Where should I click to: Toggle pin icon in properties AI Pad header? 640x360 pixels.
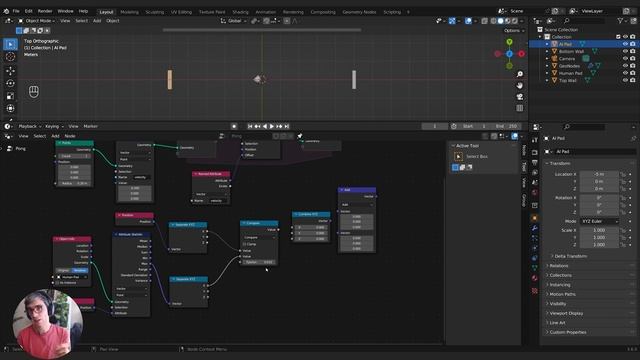coord(633,138)
